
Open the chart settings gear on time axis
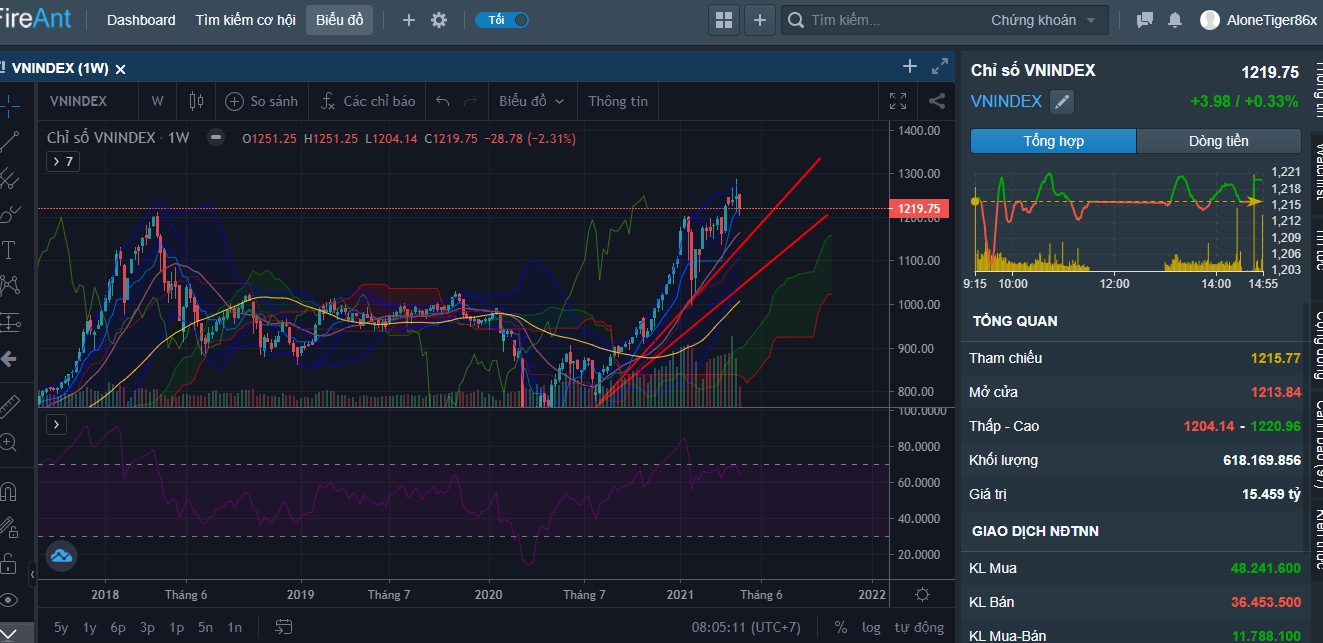(x=922, y=594)
